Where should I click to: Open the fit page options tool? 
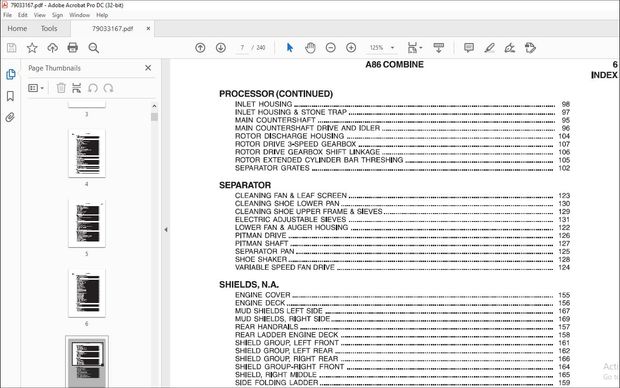coord(414,48)
